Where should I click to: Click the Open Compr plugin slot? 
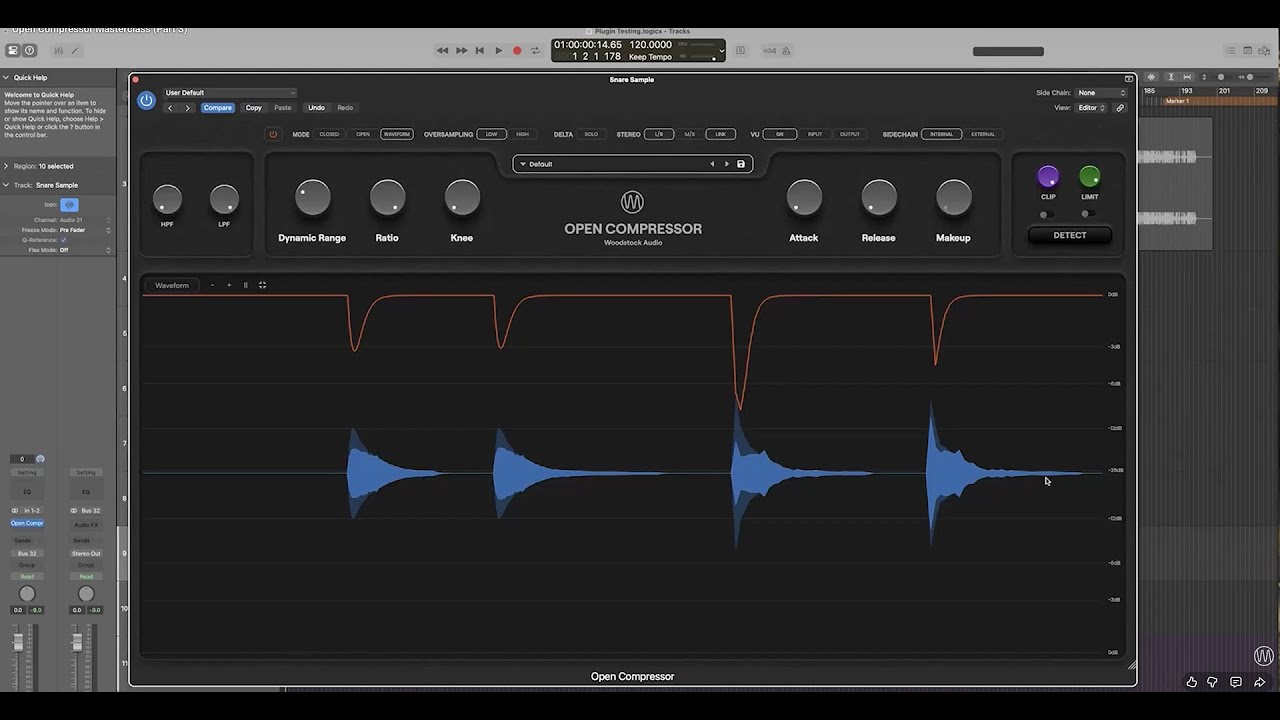click(x=27, y=523)
